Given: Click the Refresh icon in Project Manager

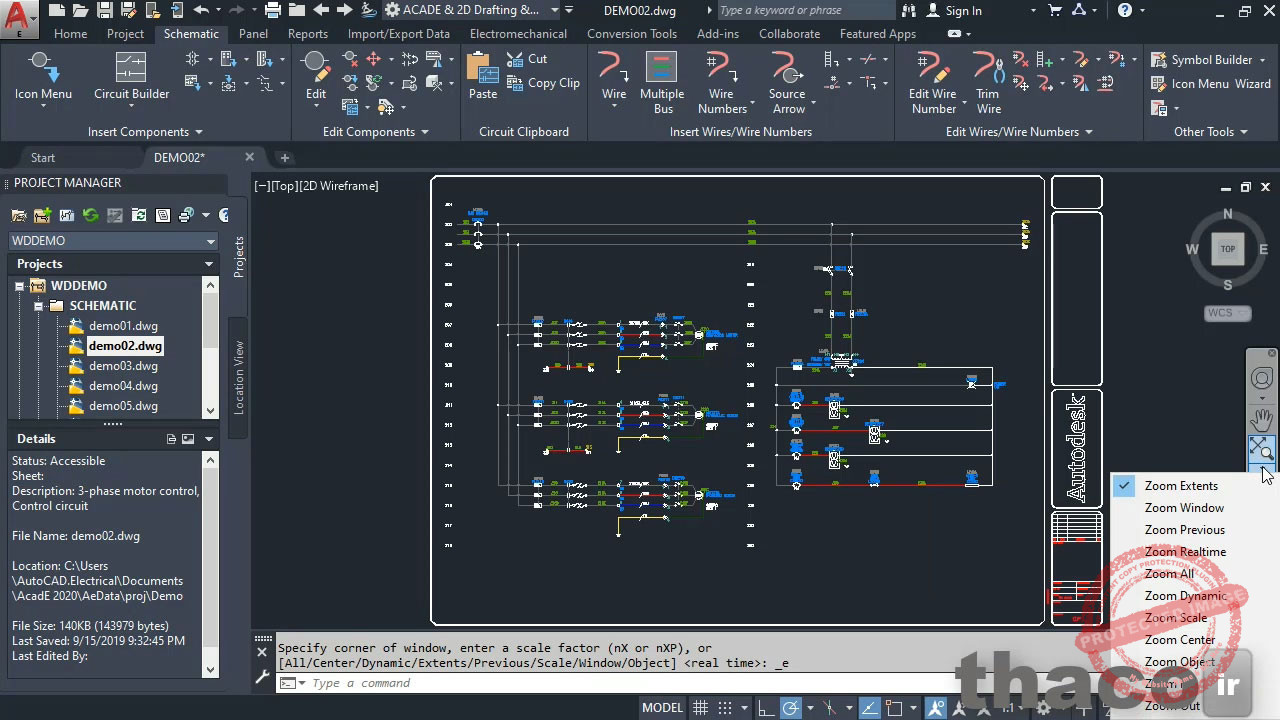Looking at the screenshot, I should pos(90,215).
